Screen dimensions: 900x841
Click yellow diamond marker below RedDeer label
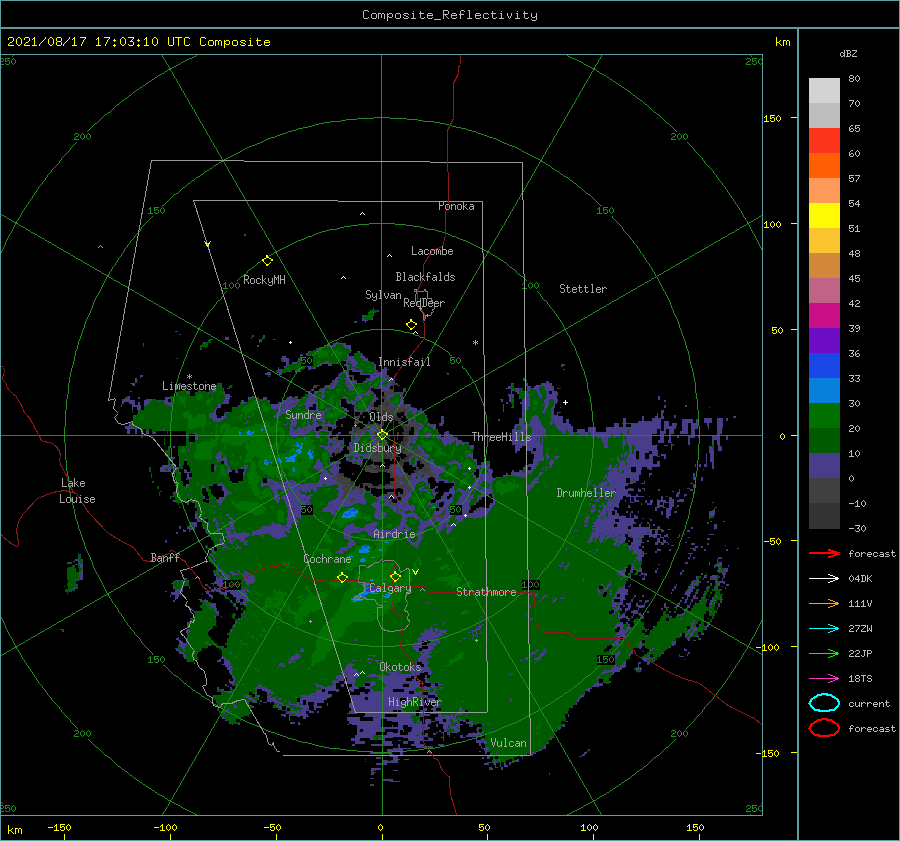pyautogui.click(x=412, y=325)
